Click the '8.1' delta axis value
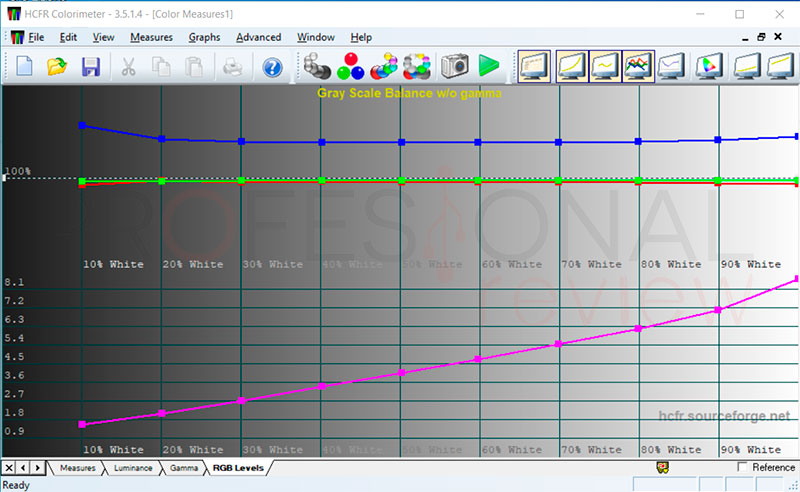The height and width of the screenshot is (492, 800). pos(14,282)
